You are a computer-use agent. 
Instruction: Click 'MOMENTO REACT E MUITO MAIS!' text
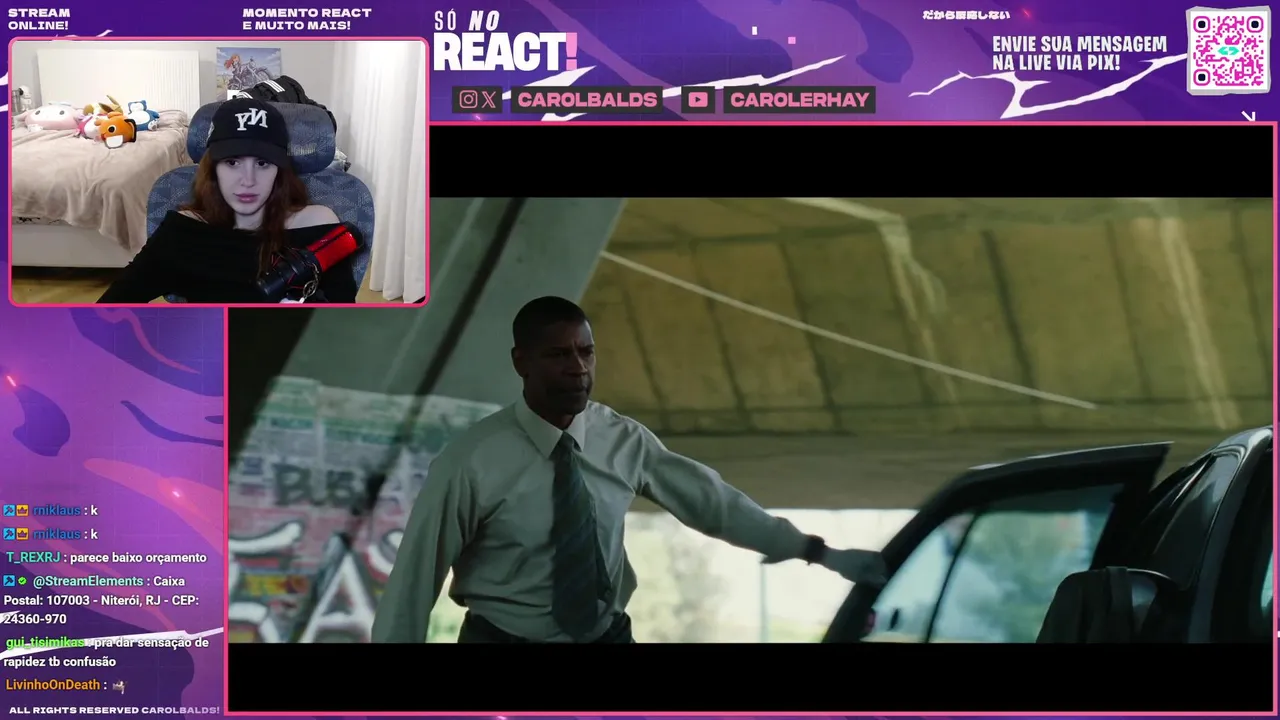coord(307,19)
